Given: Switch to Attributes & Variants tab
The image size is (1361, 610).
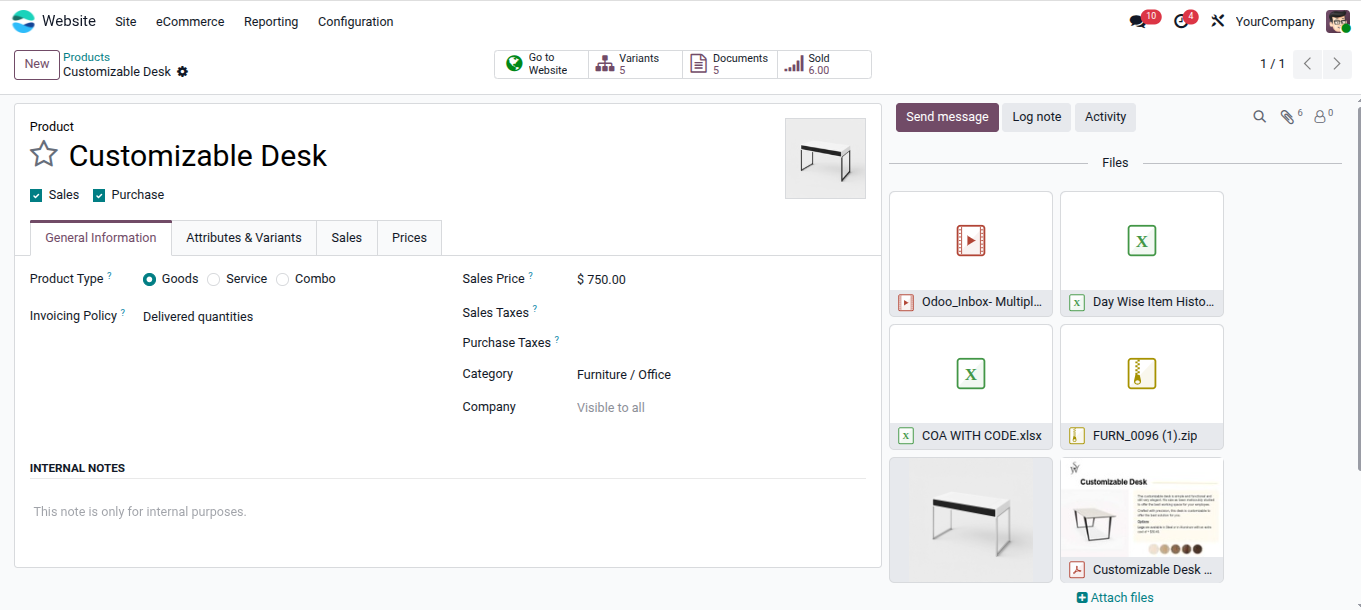Looking at the screenshot, I should coord(244,238).
